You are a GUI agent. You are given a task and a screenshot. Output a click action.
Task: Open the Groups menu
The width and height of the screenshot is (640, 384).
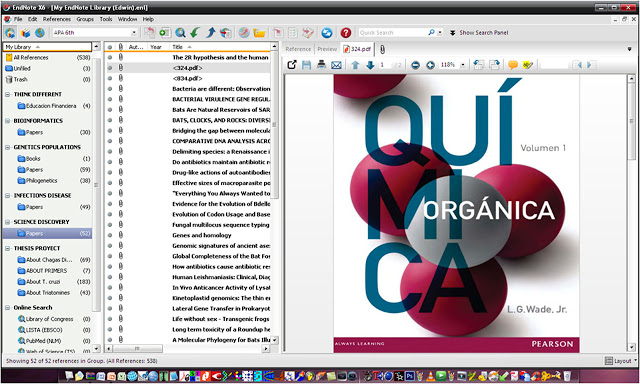85,19
